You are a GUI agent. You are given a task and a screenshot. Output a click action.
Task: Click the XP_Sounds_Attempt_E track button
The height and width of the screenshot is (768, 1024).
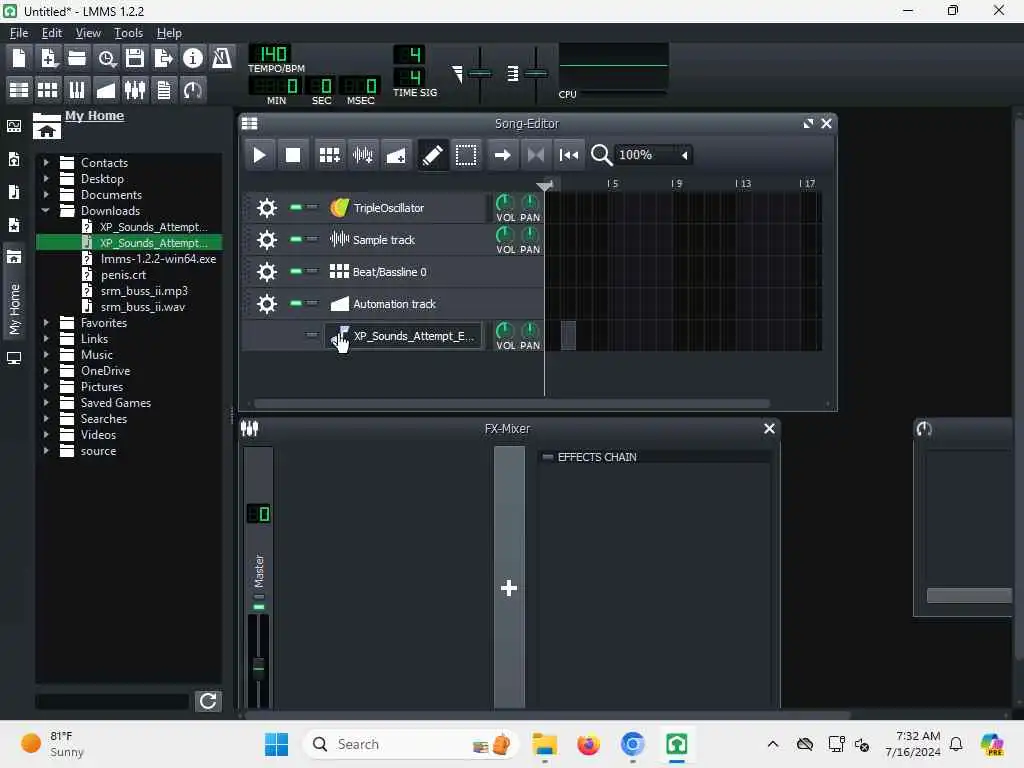(x=404, y=336)
